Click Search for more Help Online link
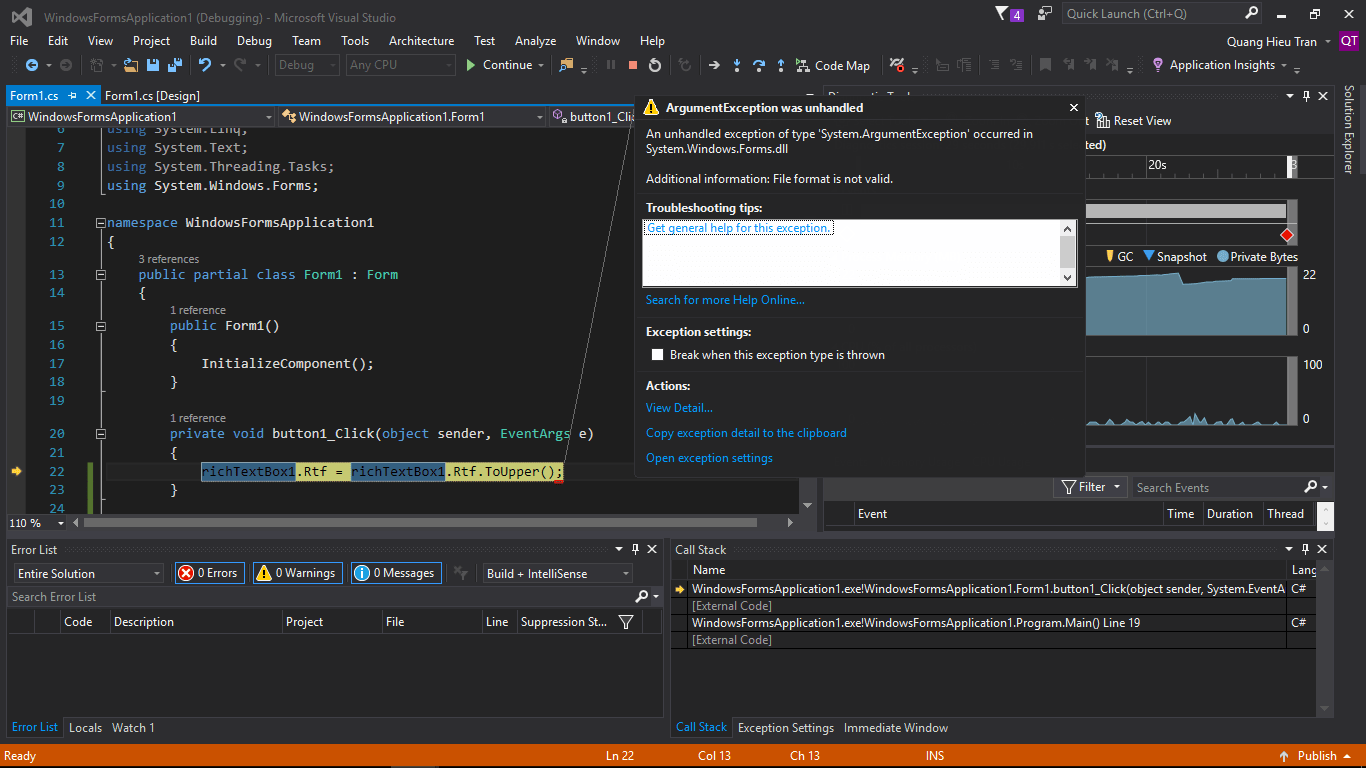Image resolution: width=1366 pixels, height=768 pixels. (x=725, y=299)
